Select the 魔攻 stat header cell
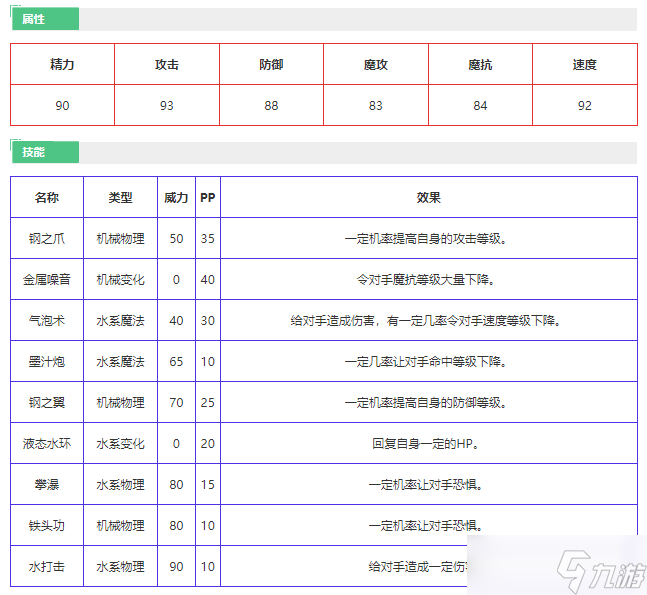 375,64
